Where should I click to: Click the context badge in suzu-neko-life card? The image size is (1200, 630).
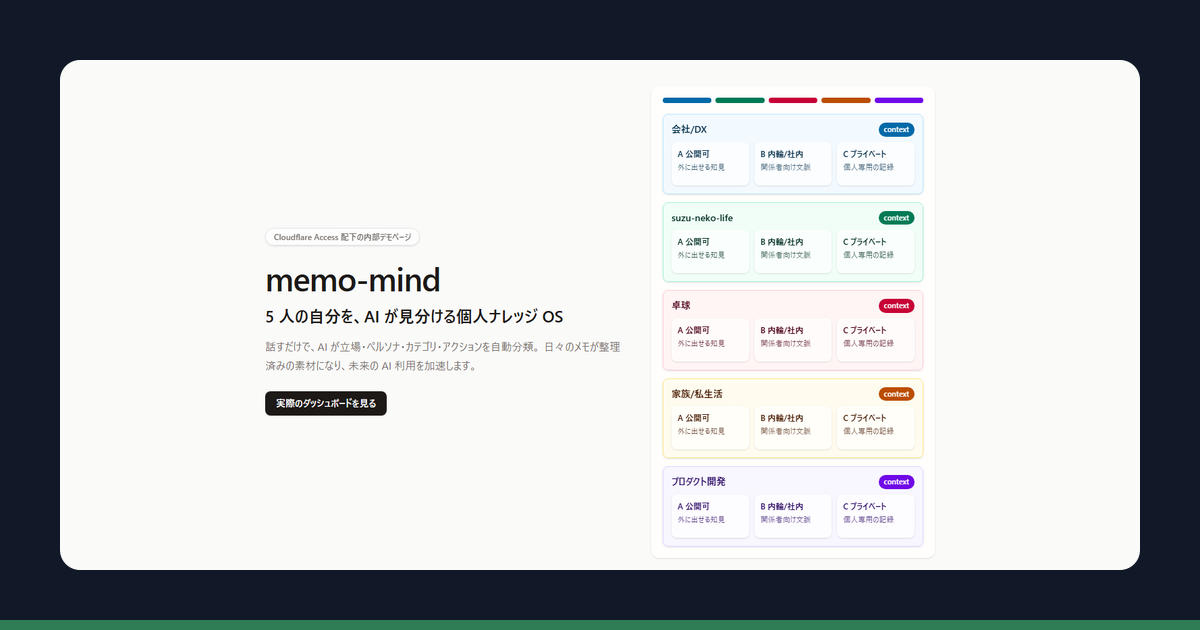pos(897,217)
